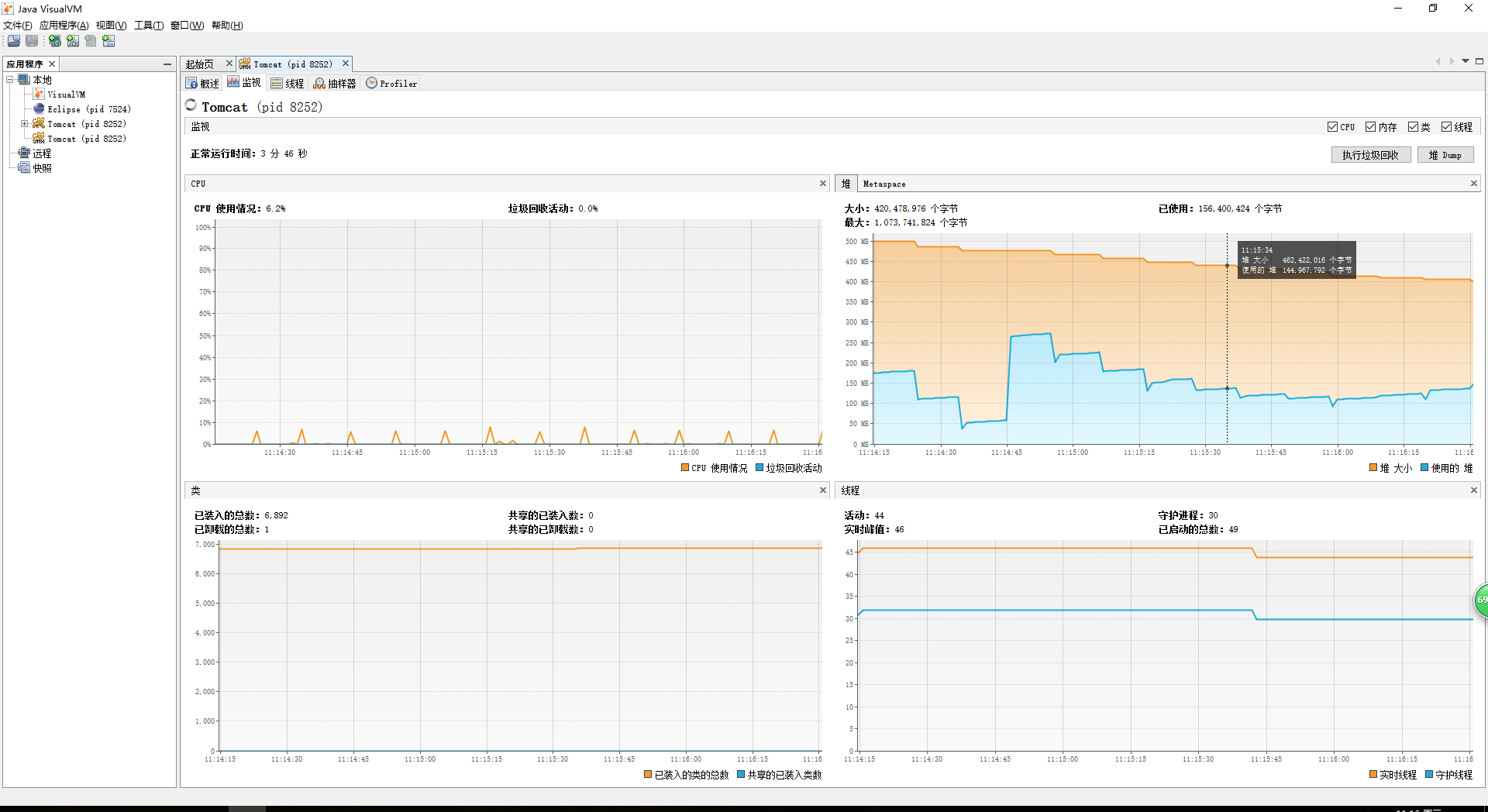
Task: Click the Add JMX Connection toolbar icon
Action: pos(73,41)
